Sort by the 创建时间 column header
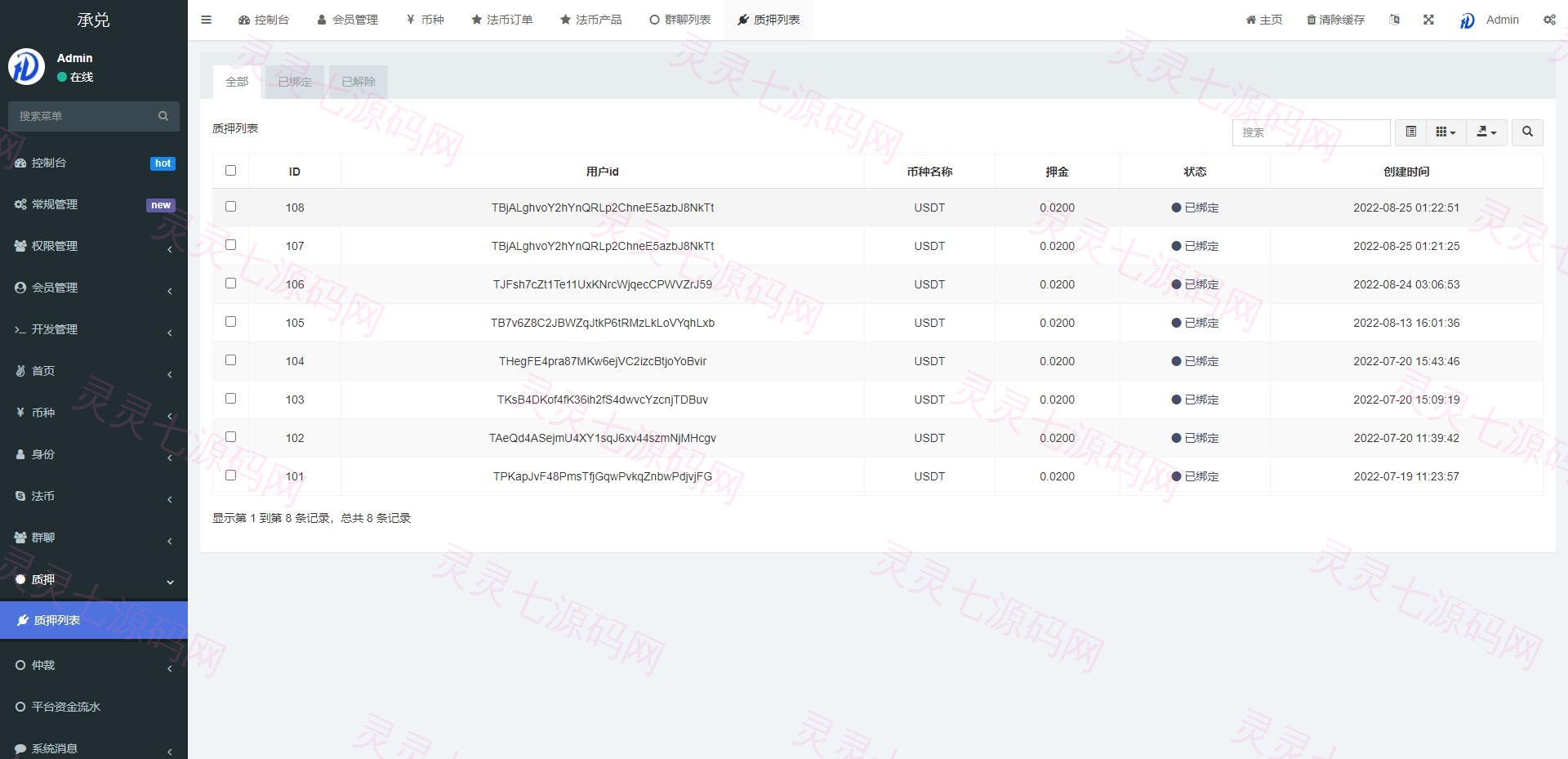The image size is (1568, 759). 1406,172
